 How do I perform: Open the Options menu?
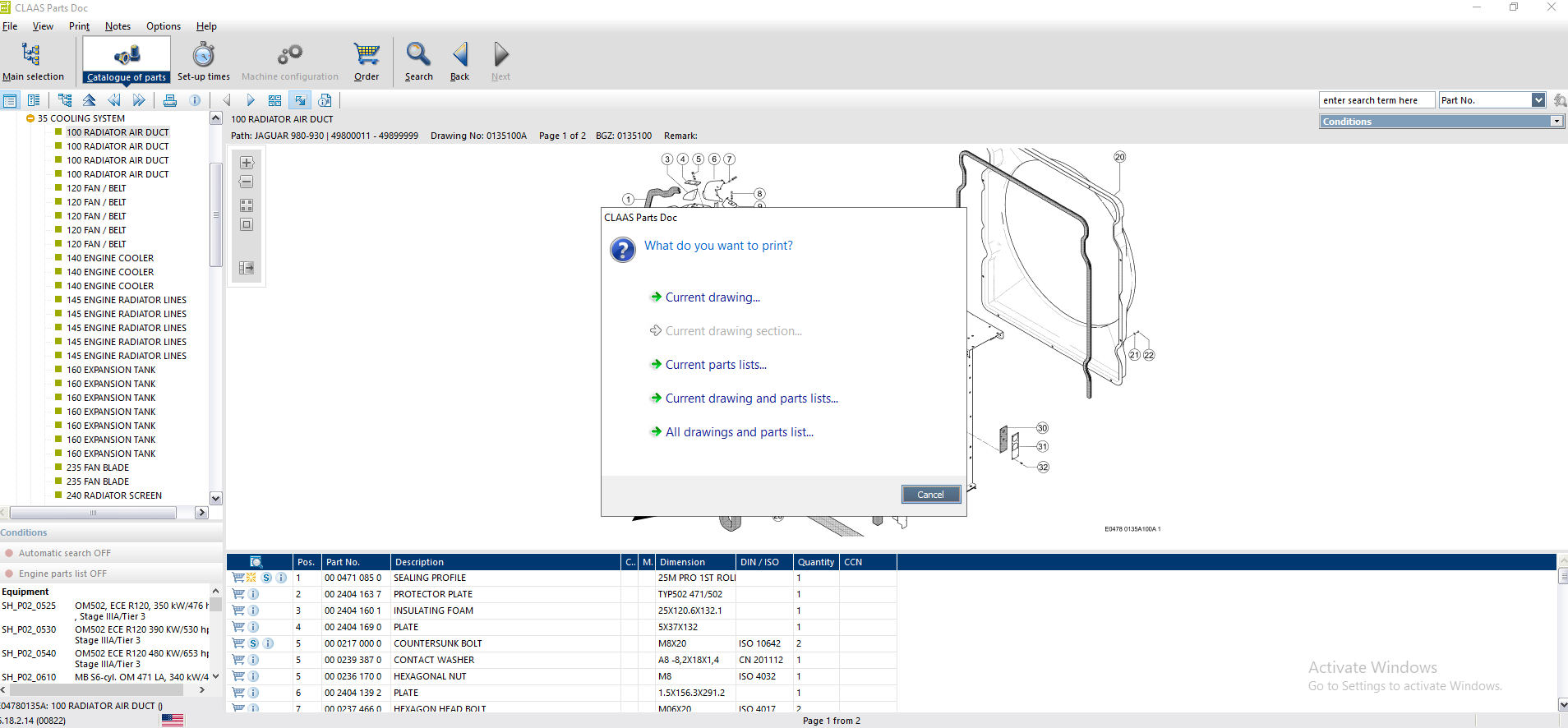click(163, 26)
